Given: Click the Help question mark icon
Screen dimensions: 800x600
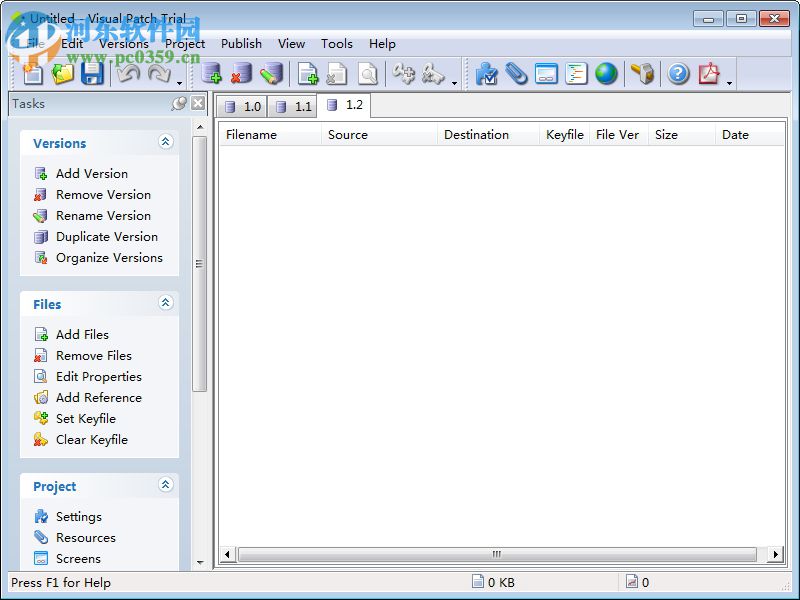Looking at the screenshot, I should pos(679,74).
